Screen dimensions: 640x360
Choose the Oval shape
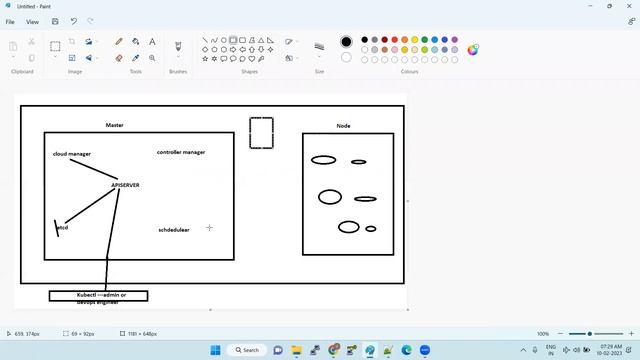[224, 40]
